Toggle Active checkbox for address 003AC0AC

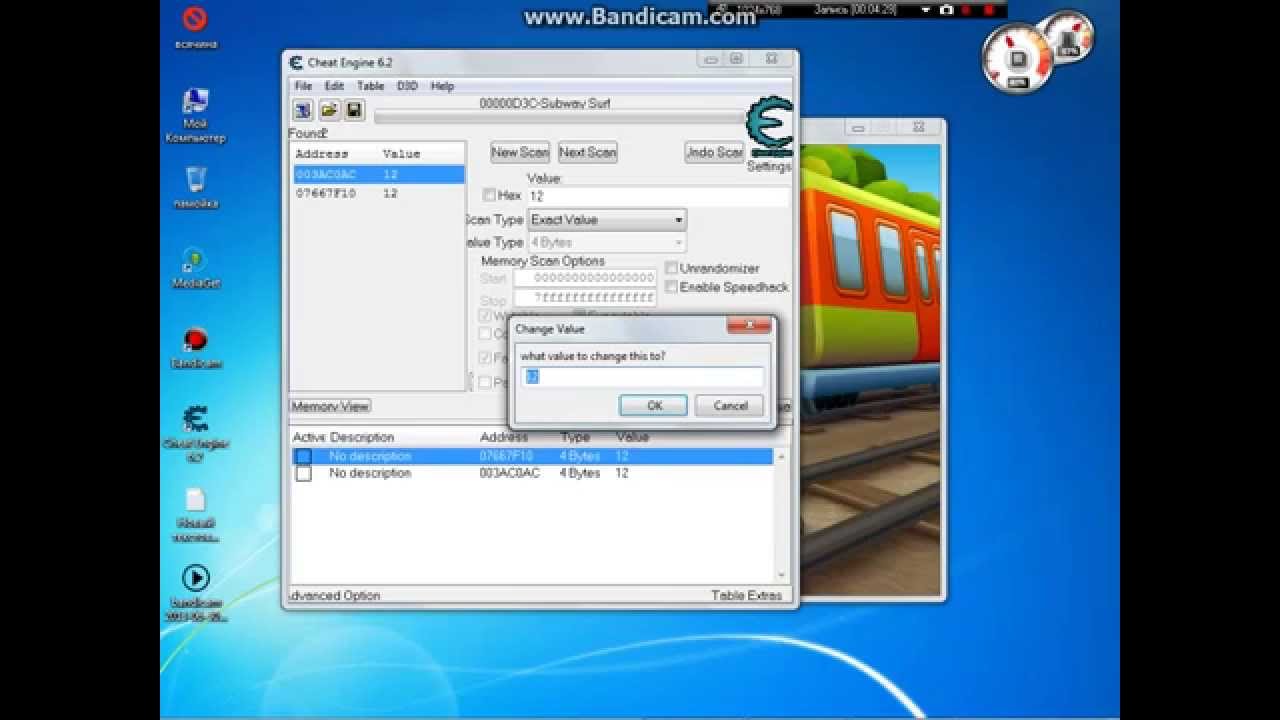point(303,473)
